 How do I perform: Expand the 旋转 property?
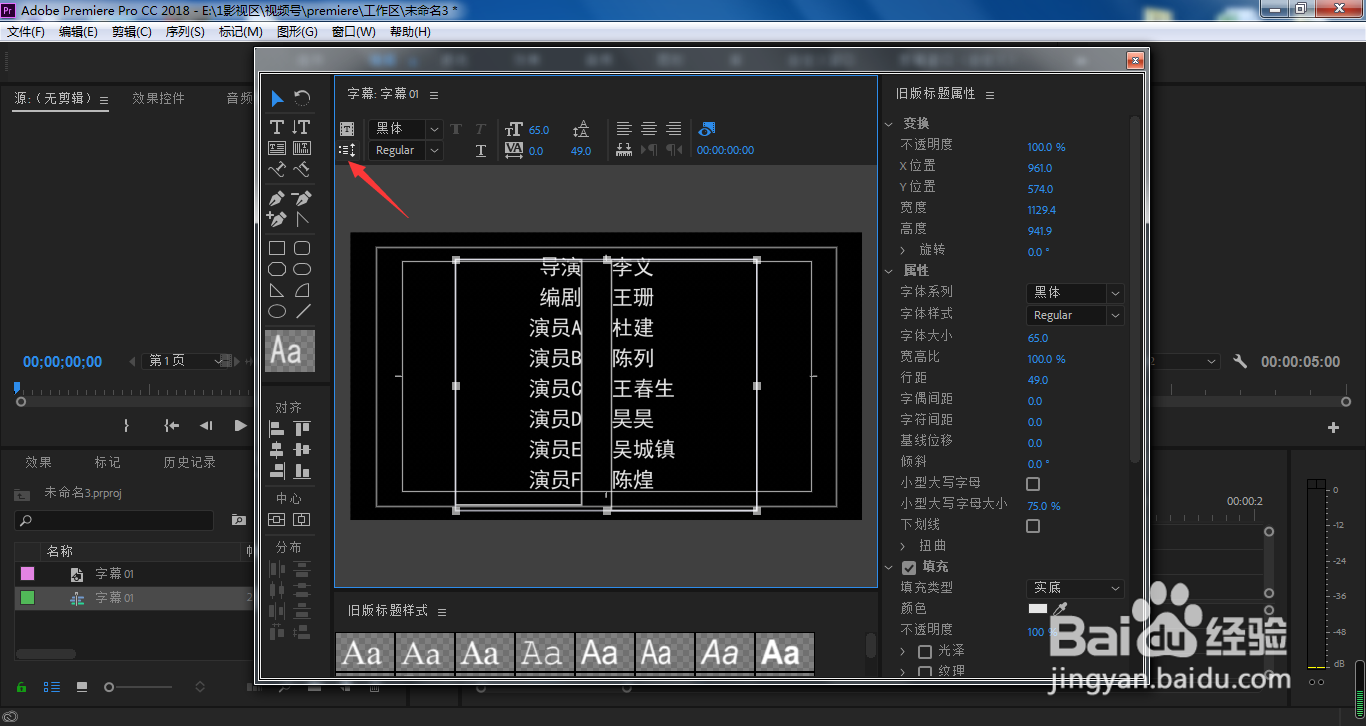pos(903,250)
